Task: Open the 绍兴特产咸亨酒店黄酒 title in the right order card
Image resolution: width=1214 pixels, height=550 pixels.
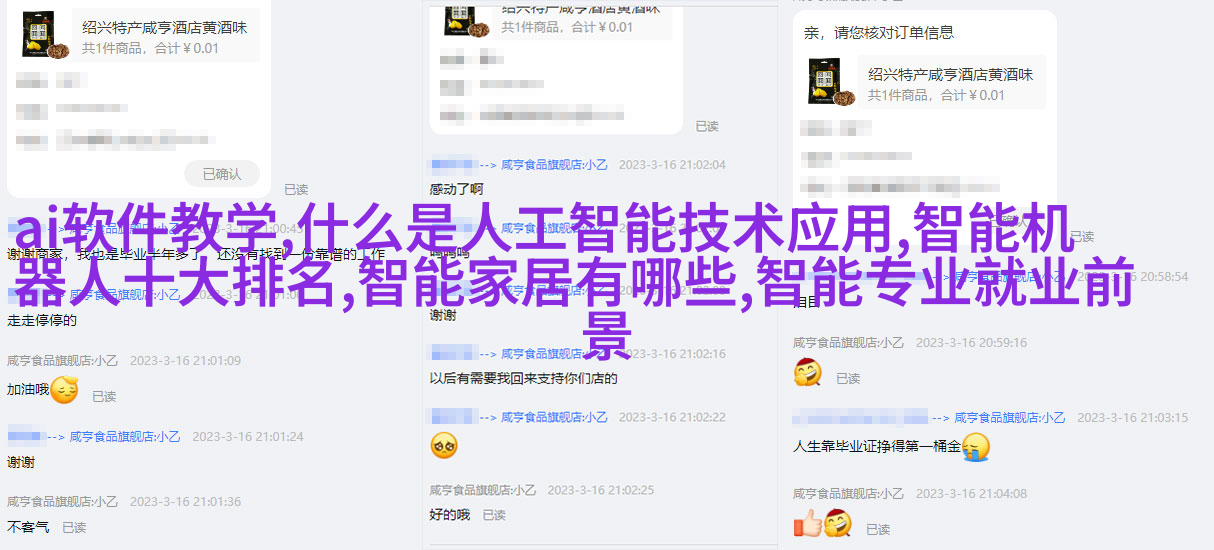Action: [x=951, y=74]
